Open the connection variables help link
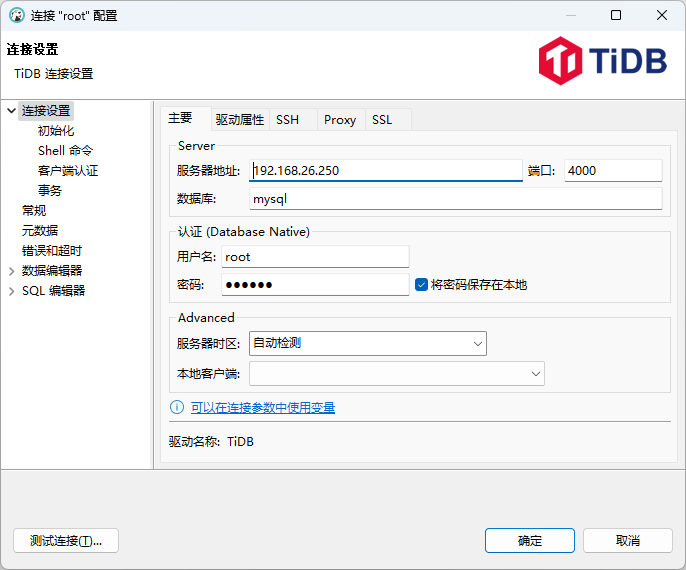 click(263, 408)
